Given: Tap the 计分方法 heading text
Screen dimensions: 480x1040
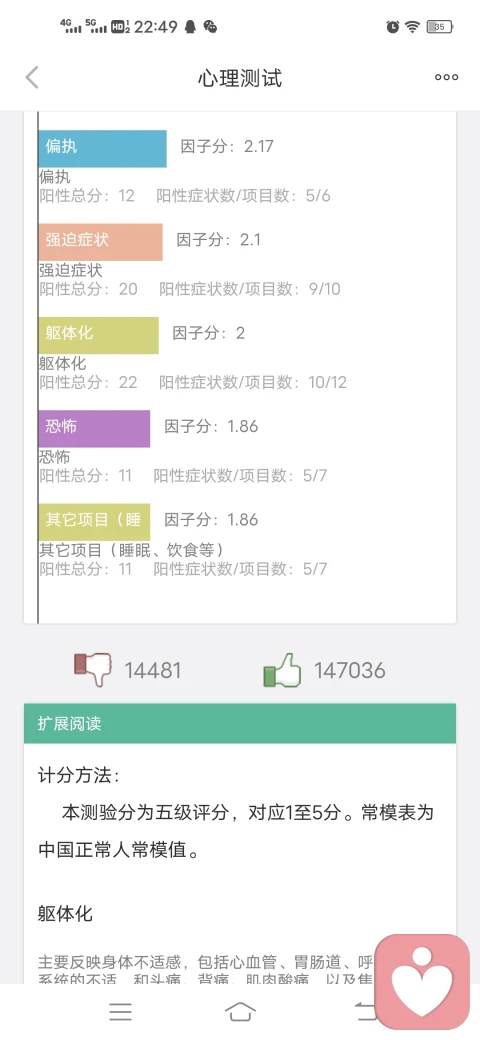Looking at the screenshot, I should tap(79, 775).
